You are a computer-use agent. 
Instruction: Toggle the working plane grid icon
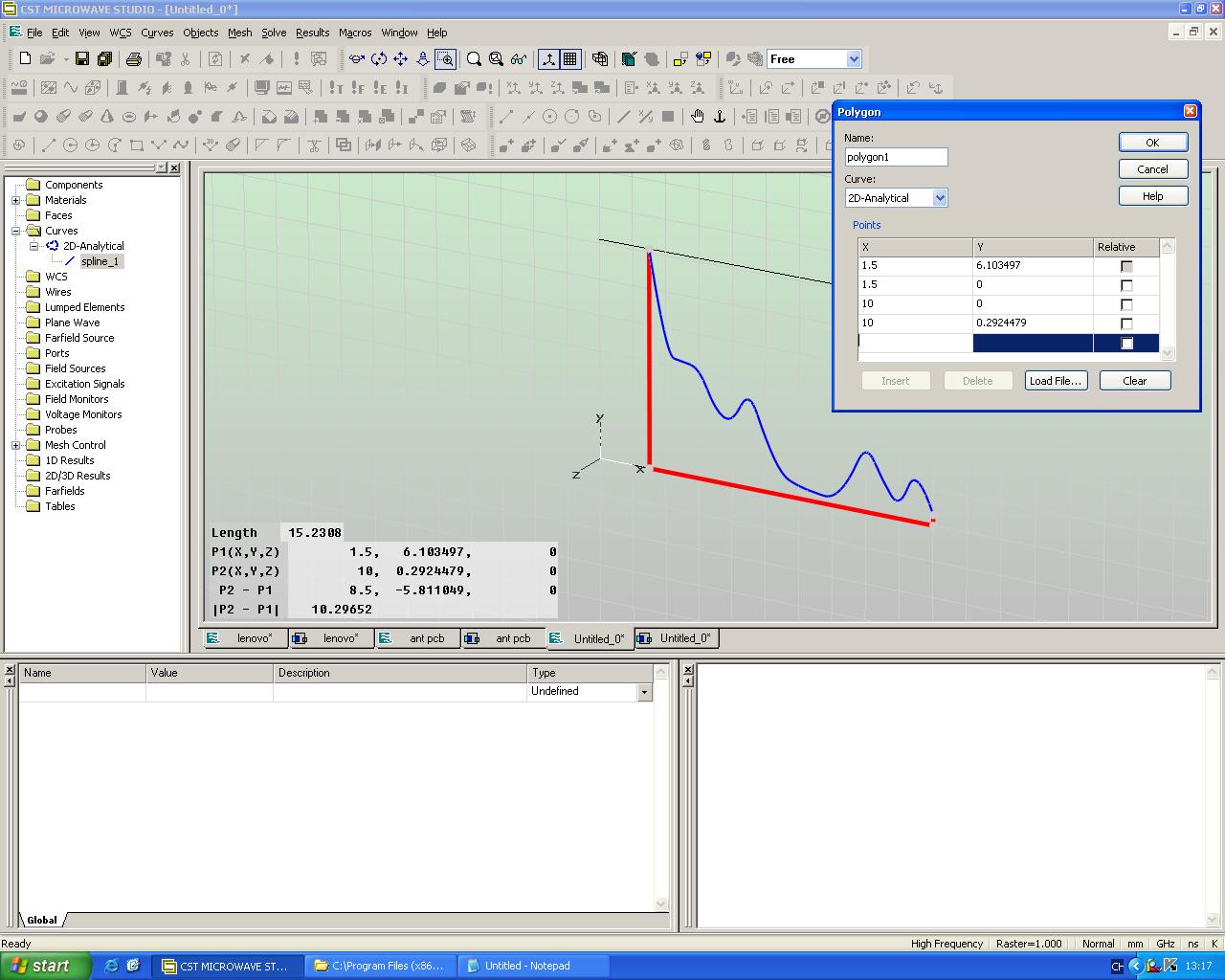tap(570, 59)
